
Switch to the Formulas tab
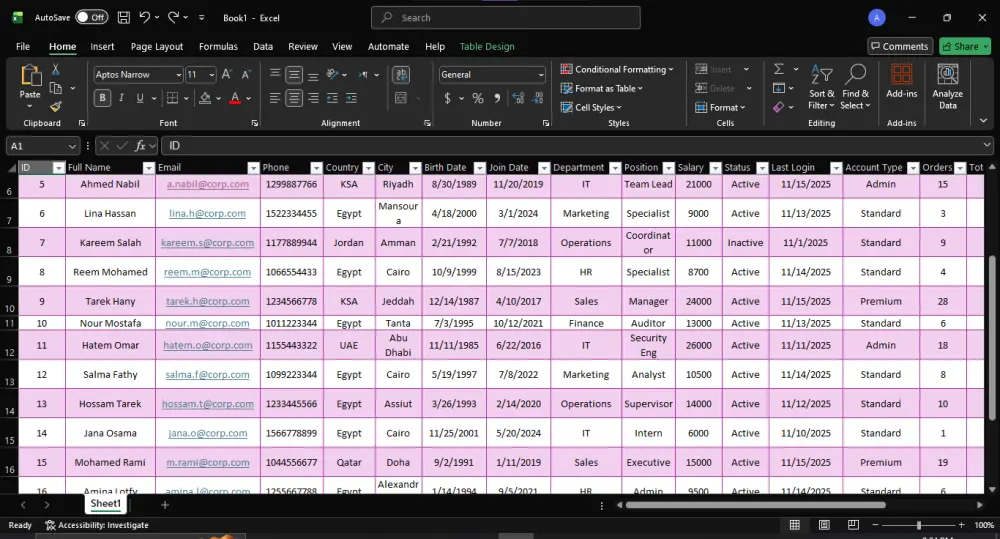(x=218, y=47)
